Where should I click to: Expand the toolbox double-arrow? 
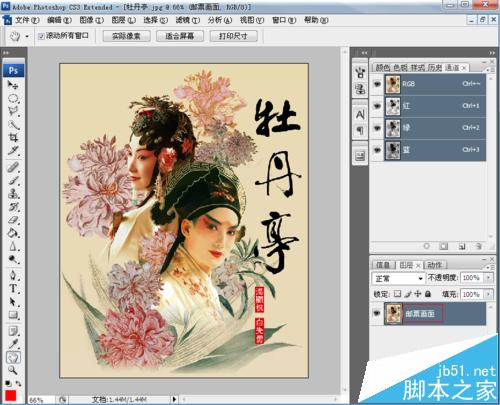(x=6, y=52)
